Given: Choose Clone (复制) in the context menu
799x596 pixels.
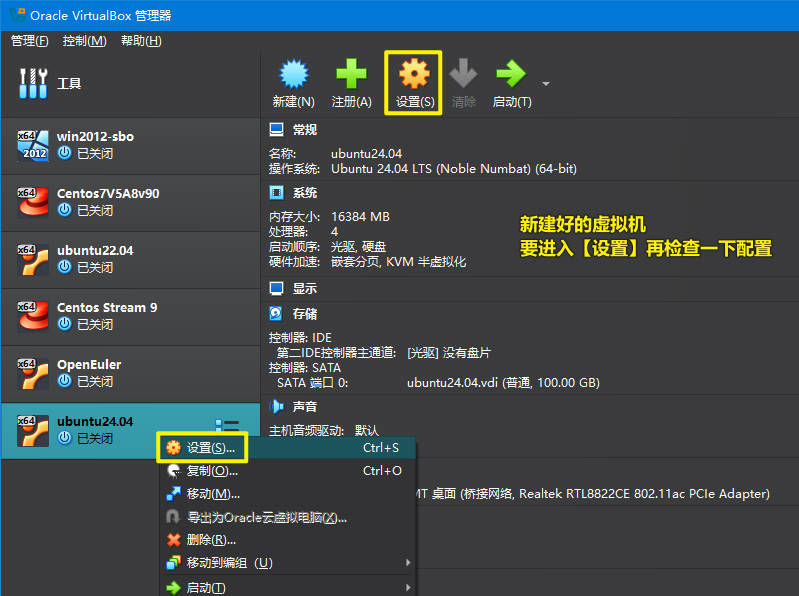Looking at the screenshot, I should [x=212, y=471].
